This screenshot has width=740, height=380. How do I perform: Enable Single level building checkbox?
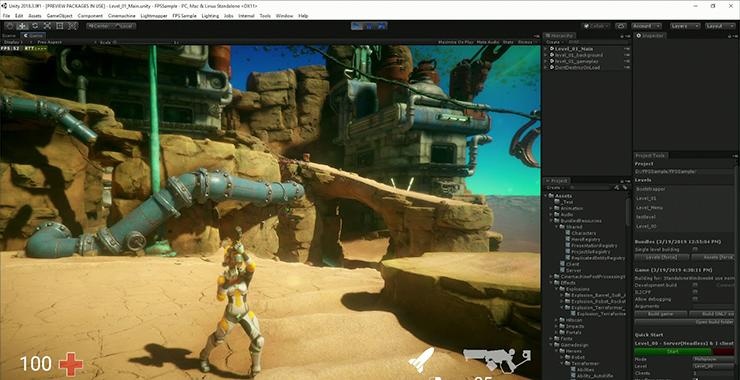(x=695, y=249)
